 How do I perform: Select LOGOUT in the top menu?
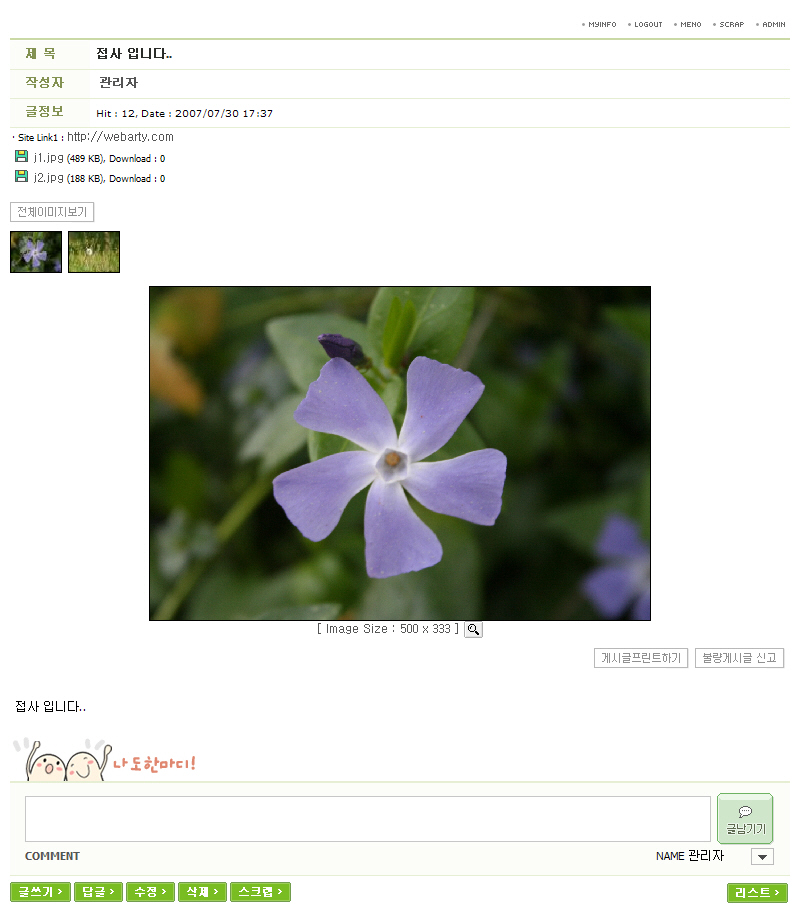click(647, 25)
